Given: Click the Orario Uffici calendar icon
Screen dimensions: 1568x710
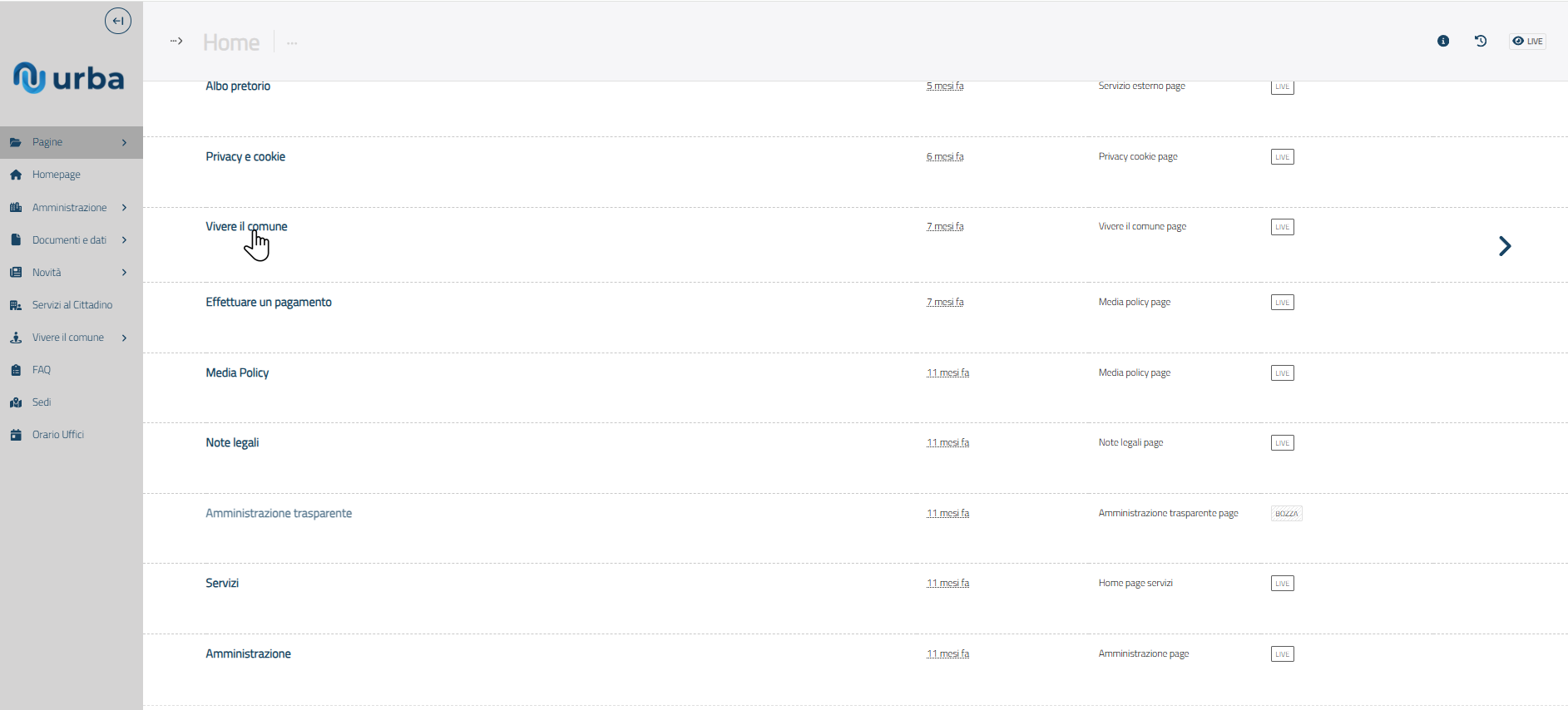Looking at the screenshot, I should [16, 435].
